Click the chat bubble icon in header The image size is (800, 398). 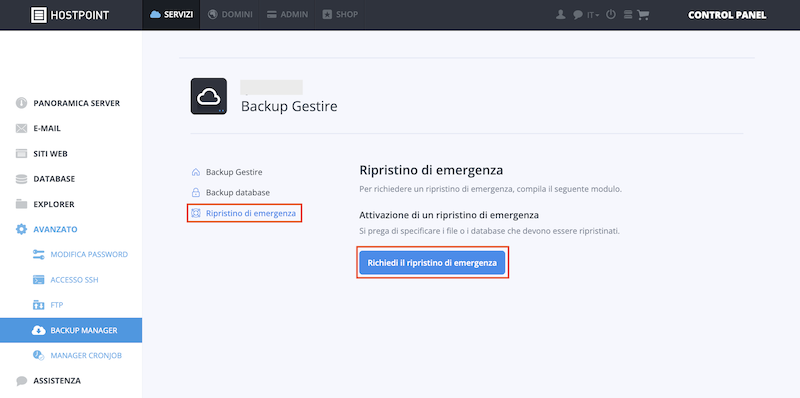pyautogui.click(x=578, y=15)
